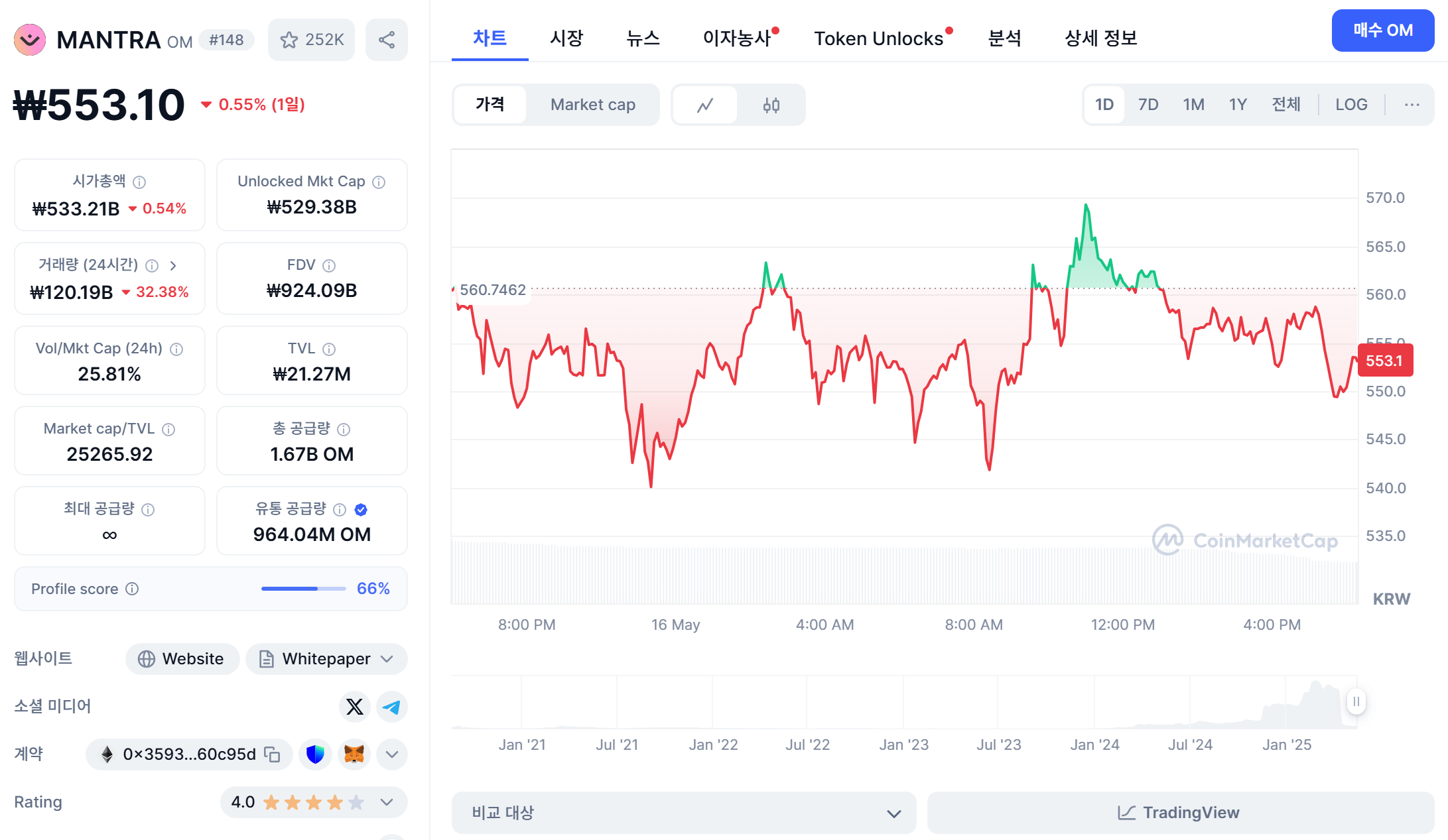View contract on explorer via shield icon
This screenshot has width=1448, height=840.
(315, 754)
